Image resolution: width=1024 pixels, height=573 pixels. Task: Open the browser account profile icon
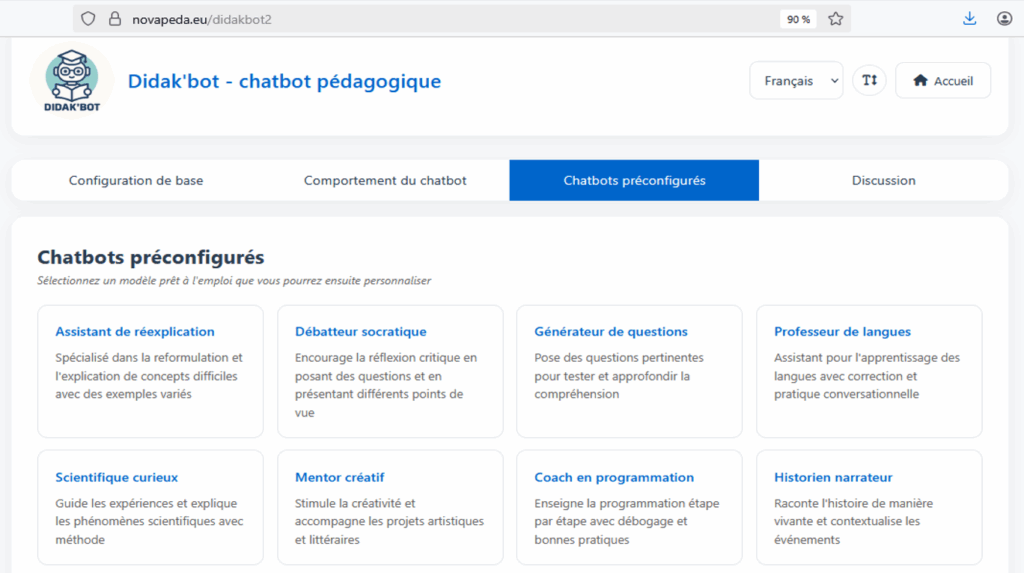click(x=1004, y=19)
